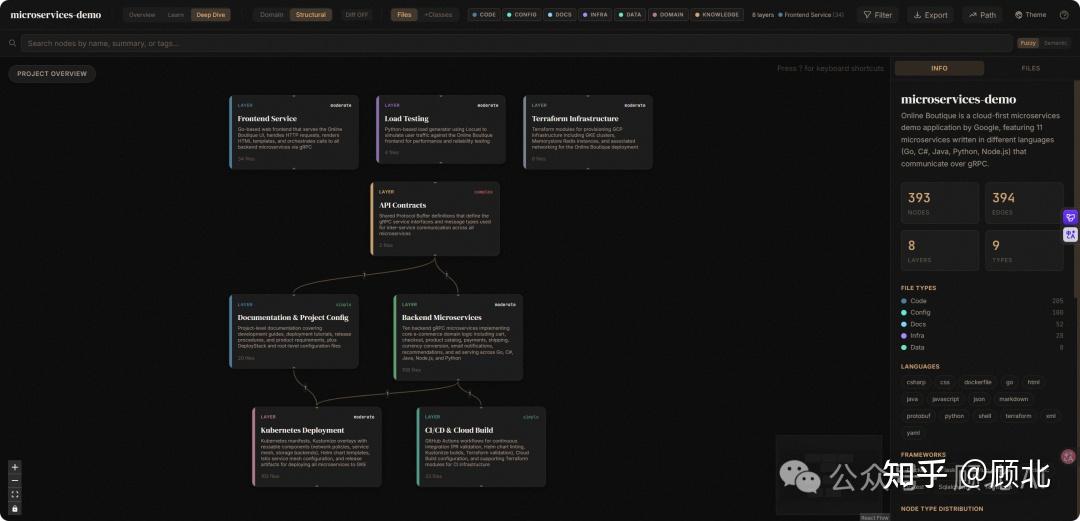Open the Documentation & Project Config card
The image size is (1080, 521).
(x=294, y=331)
